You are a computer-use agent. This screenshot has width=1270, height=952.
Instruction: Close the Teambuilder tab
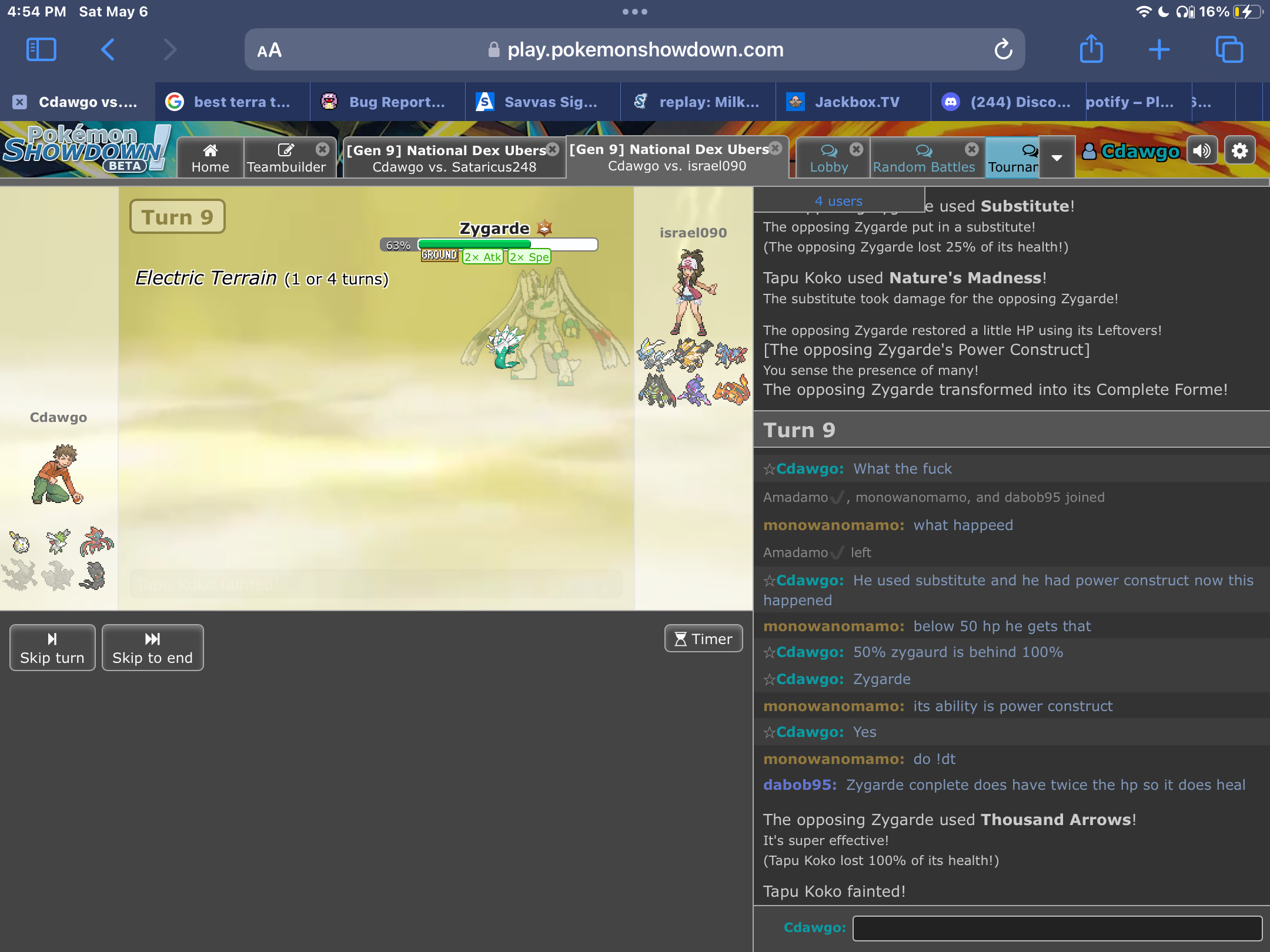coord(322,149)
